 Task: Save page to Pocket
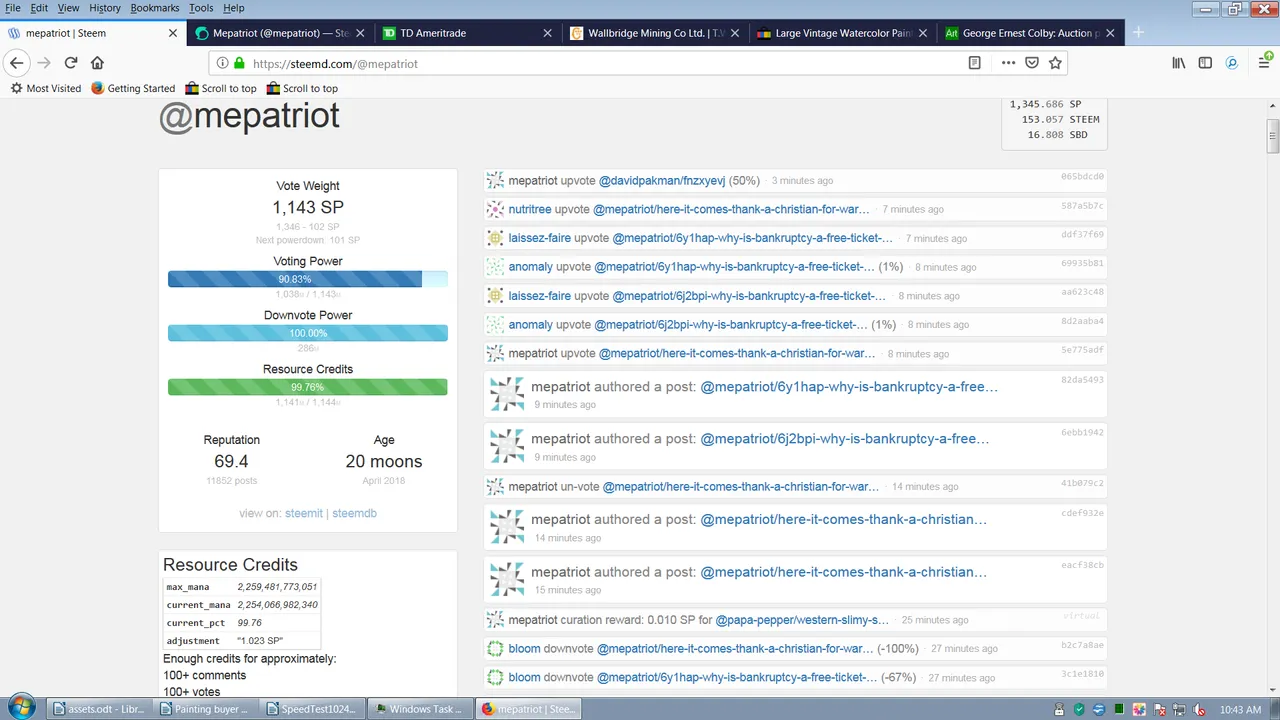click(x=1032, y=63)
